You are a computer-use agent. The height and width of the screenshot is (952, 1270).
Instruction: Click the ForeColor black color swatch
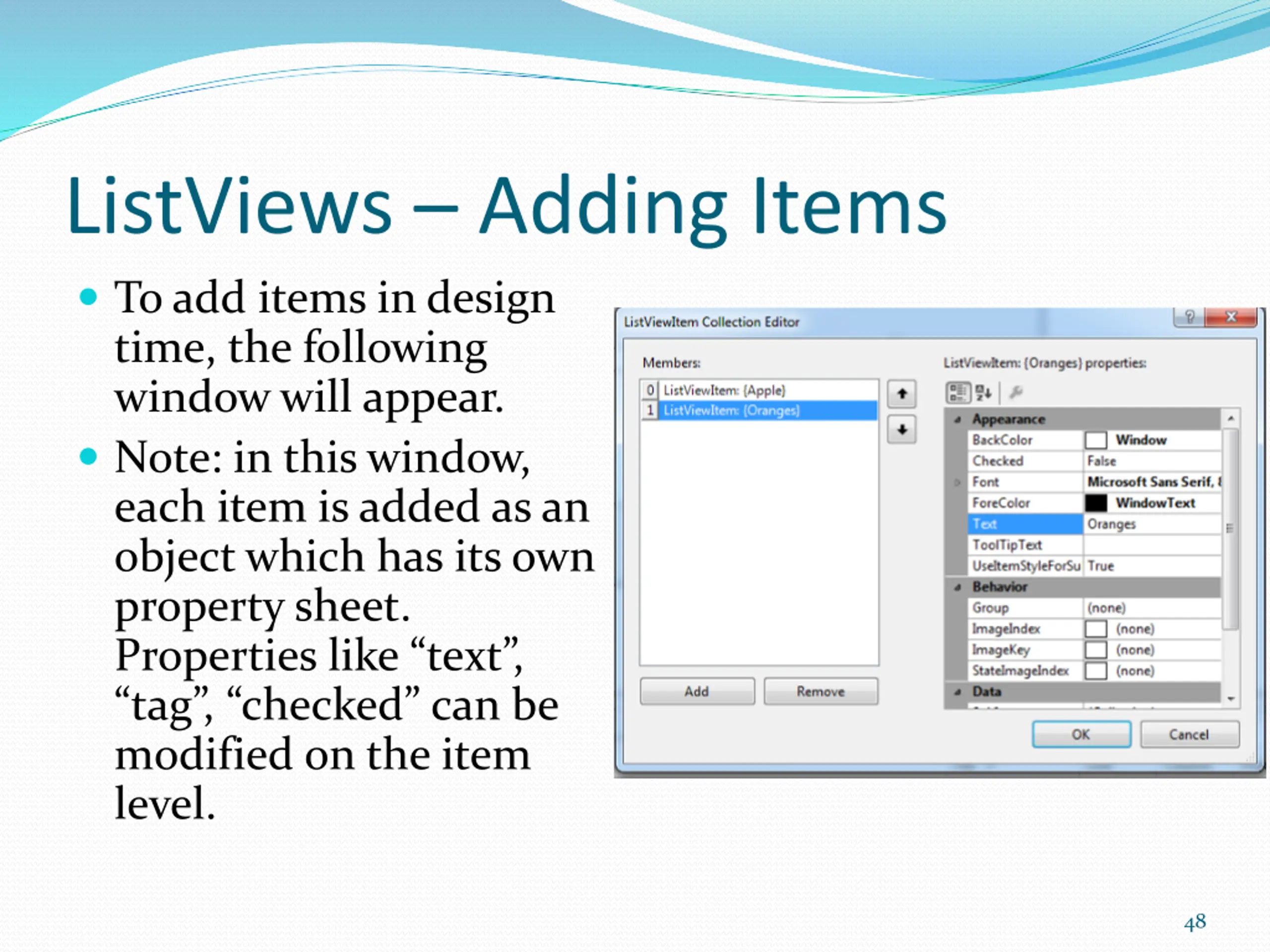tap(1095, 503)
